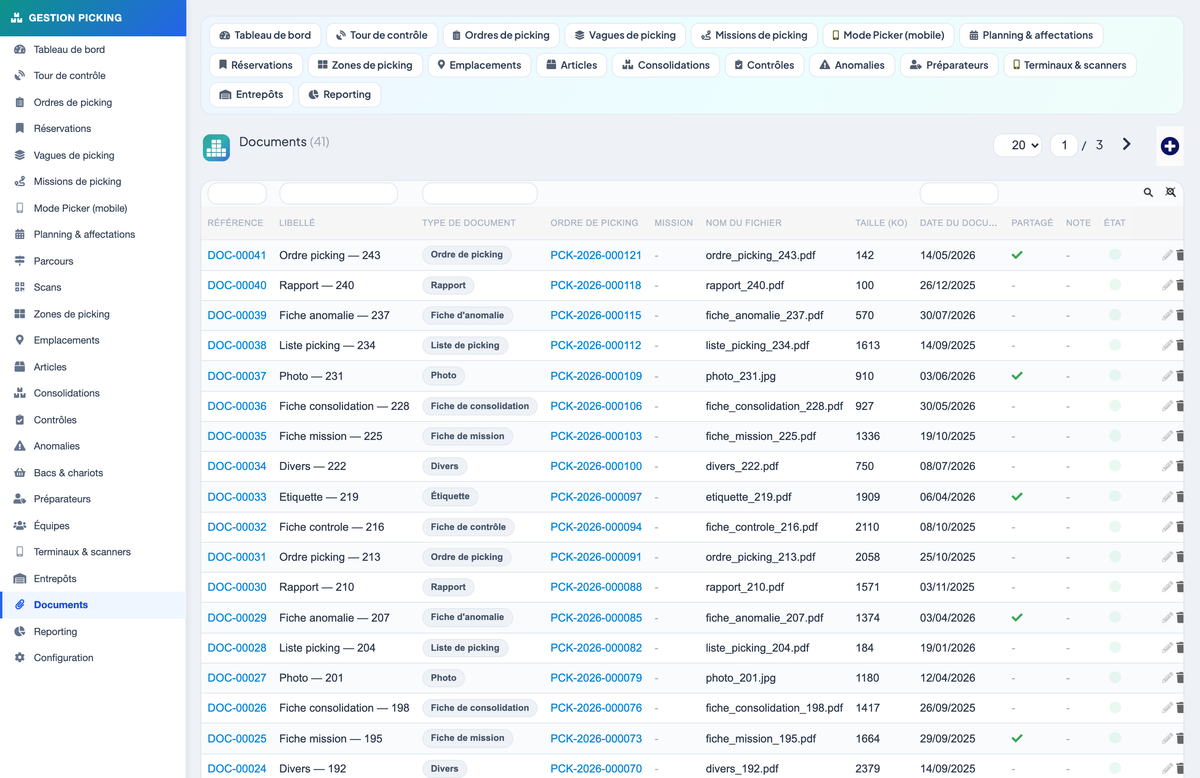Switch to Missions de picking top tab
Screen dimensions: 1200x778
point(754,35)
